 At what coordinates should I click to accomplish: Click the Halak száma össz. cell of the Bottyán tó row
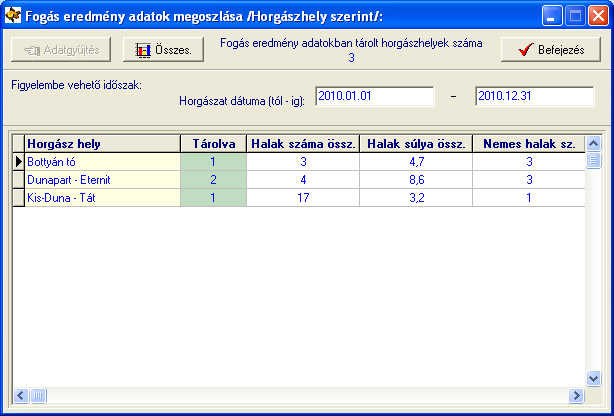(303, 162)
